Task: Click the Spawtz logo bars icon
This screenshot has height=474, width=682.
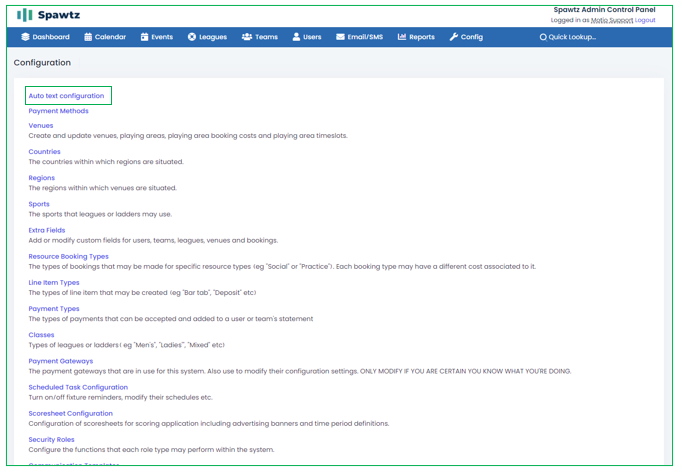Action: pos(24,15)
